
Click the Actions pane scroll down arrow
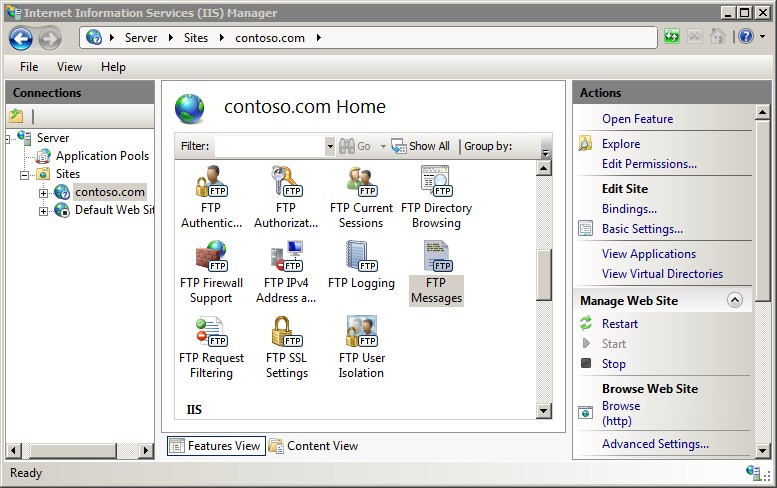point(762,450)
